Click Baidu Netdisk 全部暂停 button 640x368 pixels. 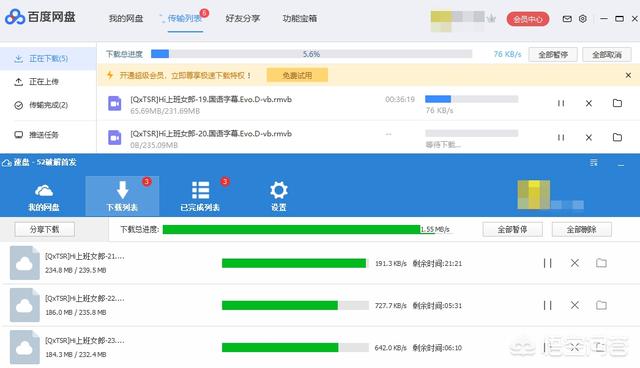(553, 54)
